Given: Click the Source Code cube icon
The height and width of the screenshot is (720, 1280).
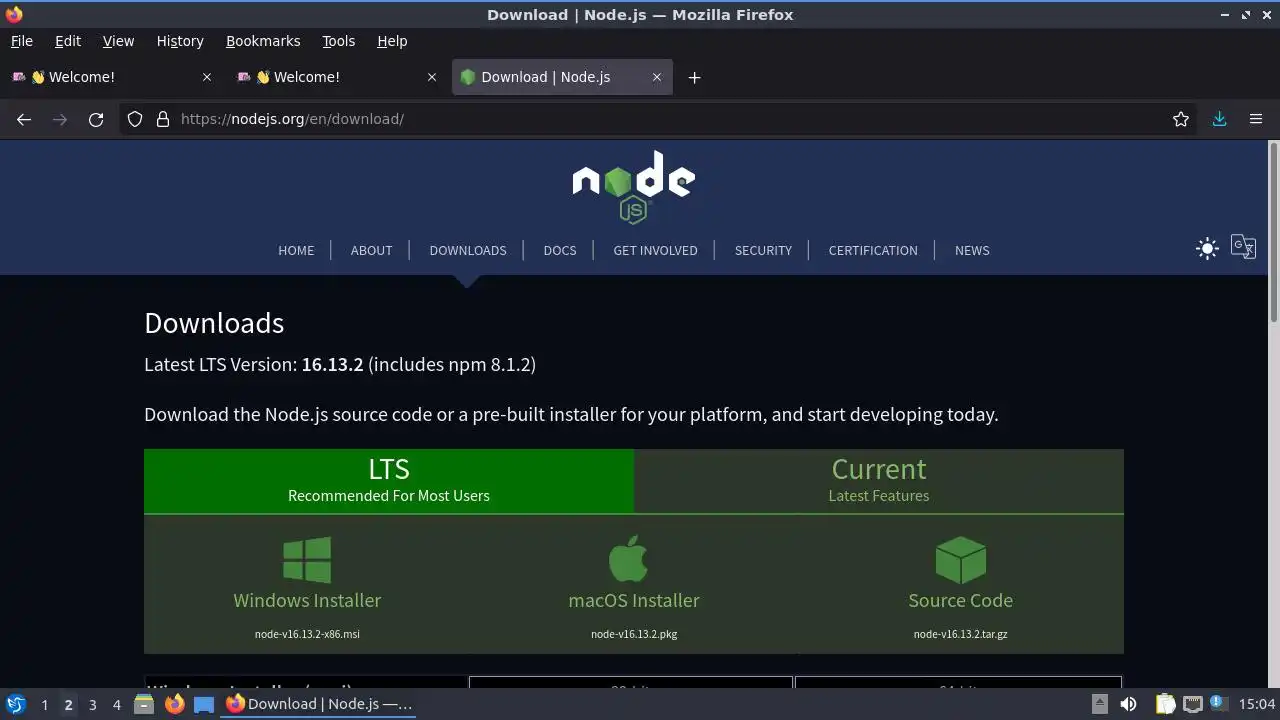Looking at the screenshot, I should coord(961,560).
